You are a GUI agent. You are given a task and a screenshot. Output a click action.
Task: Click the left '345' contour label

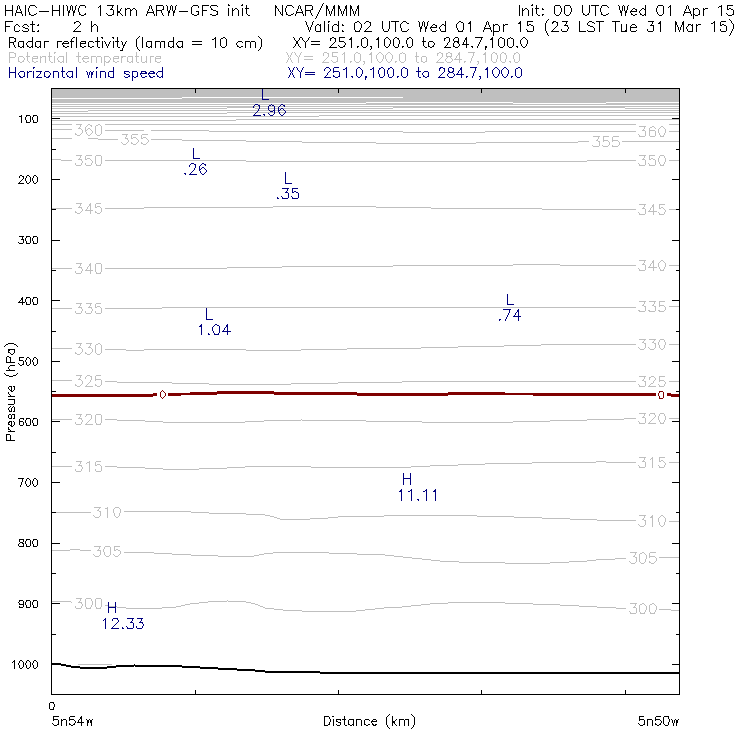coord(88,209)
